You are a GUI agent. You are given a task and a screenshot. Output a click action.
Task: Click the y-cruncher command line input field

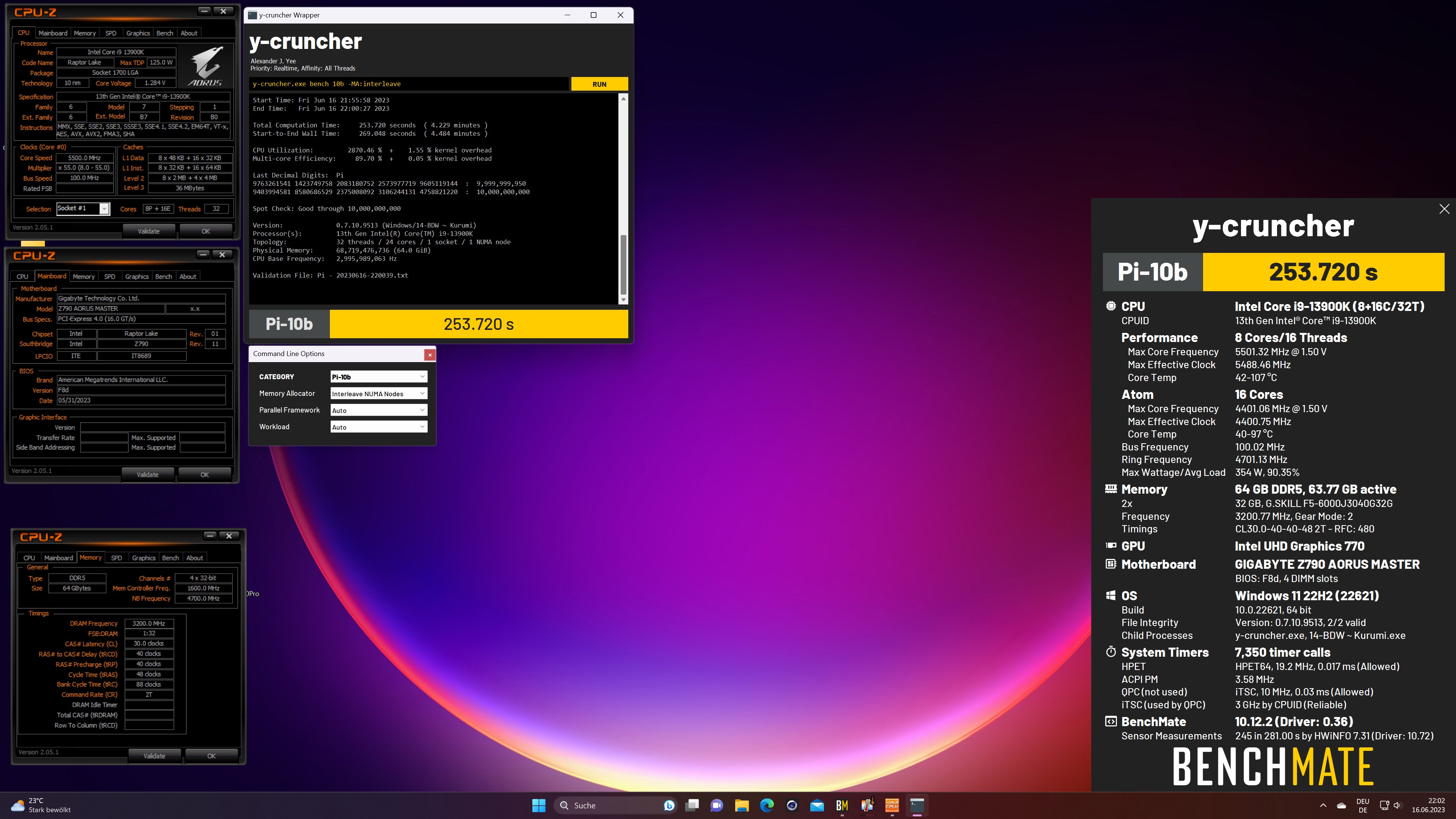[x=409, y=84]
